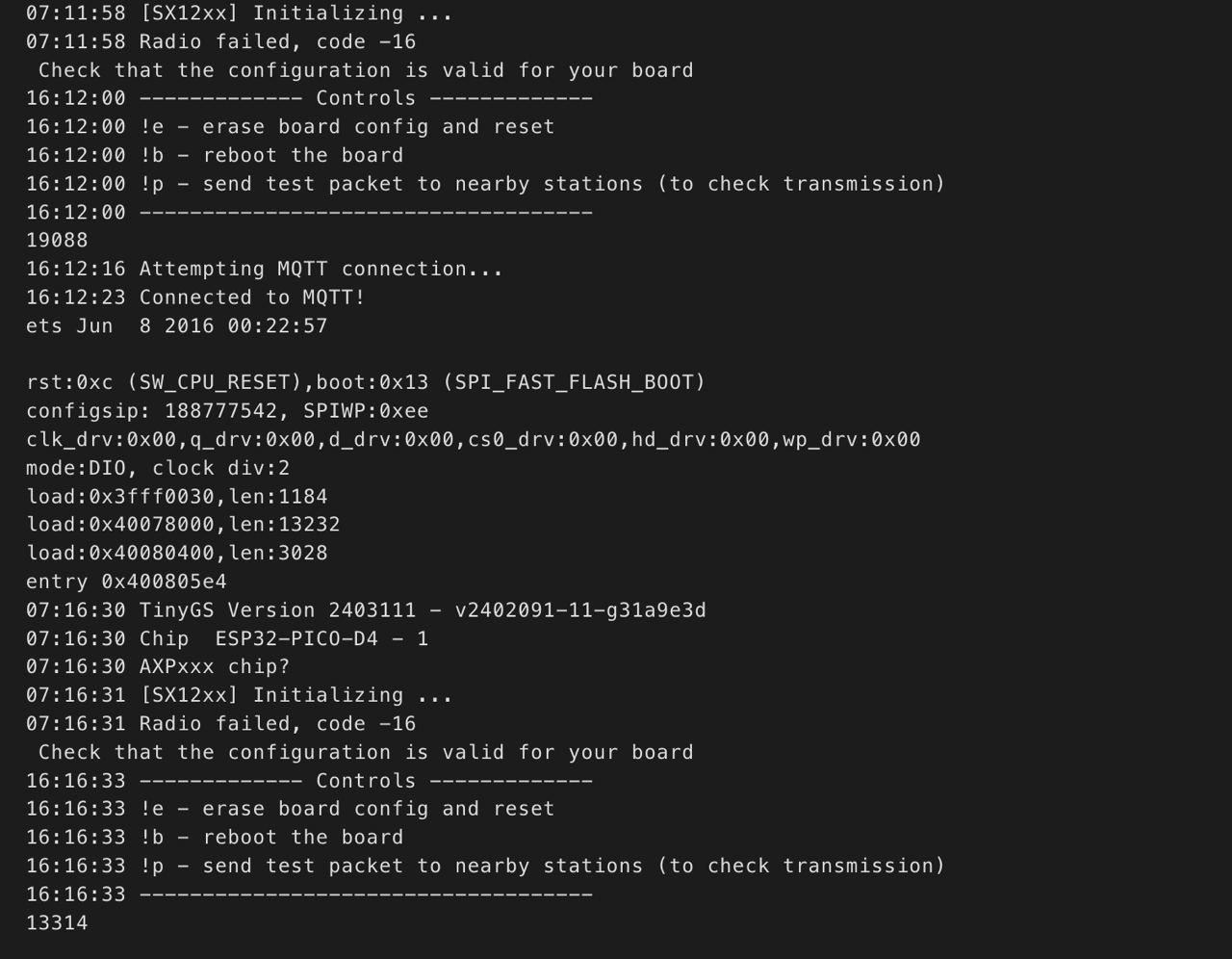Click the number 19088 in the output

57,241
